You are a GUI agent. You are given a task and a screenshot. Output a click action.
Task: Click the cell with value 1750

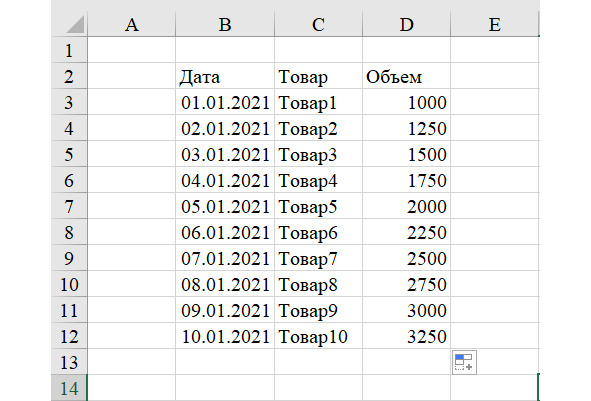(406, 180)
